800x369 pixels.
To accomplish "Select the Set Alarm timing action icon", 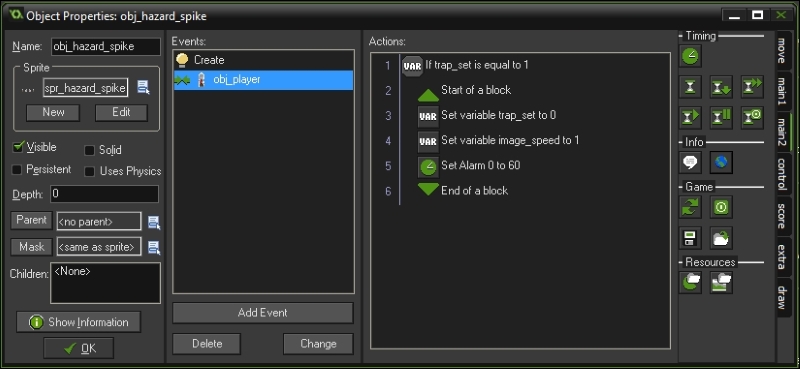I will (x=690, y=56).
